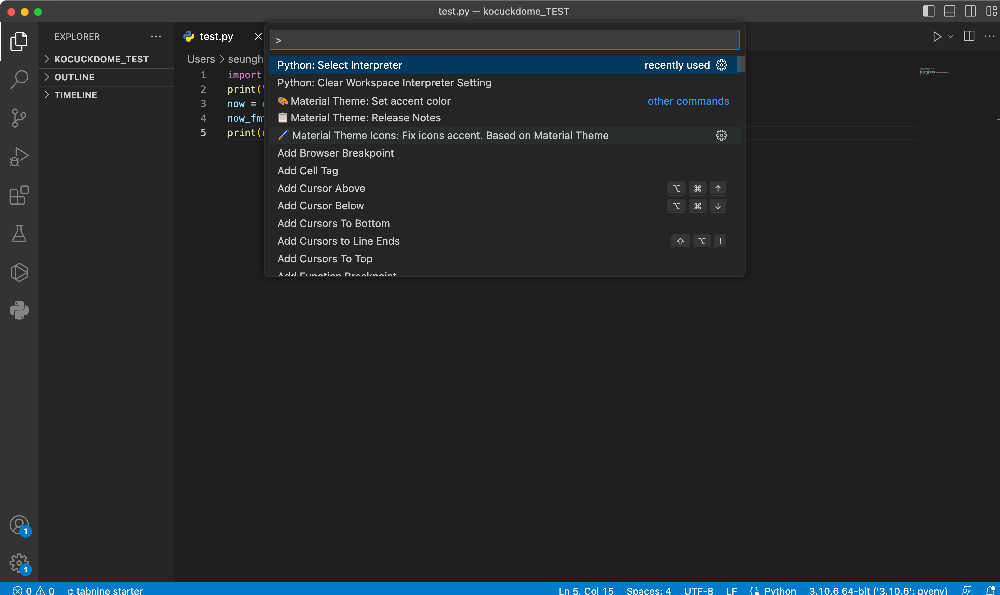Open the Search view
The height and width of the screenshot is (595, 1000).
click(x=18, y=80)
